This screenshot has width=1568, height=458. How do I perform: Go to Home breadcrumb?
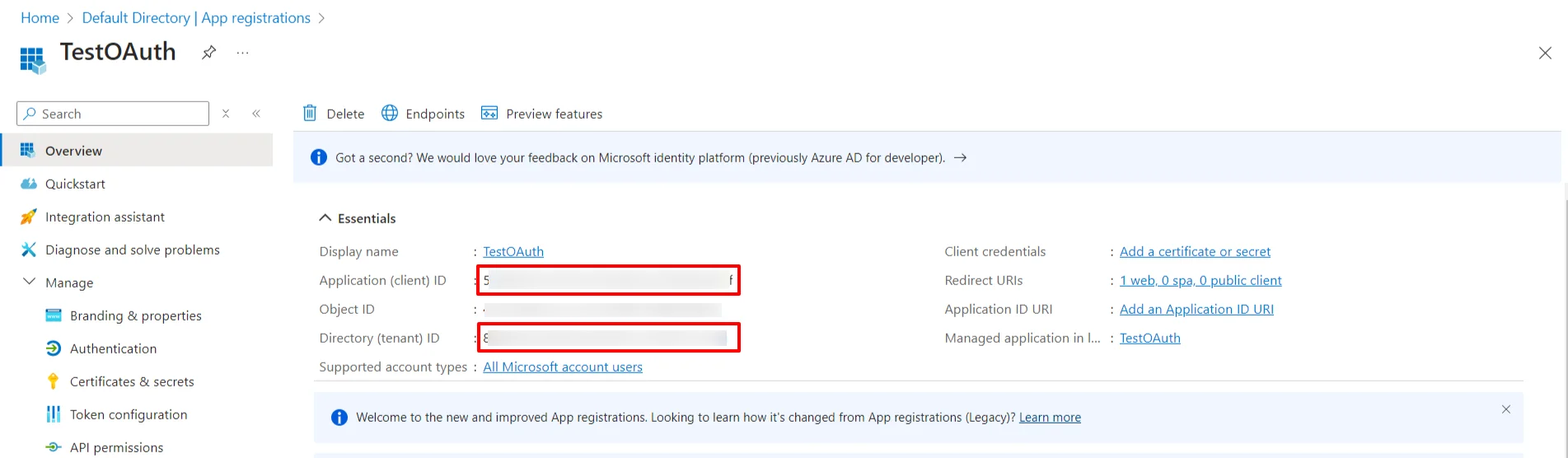(40, 18)
